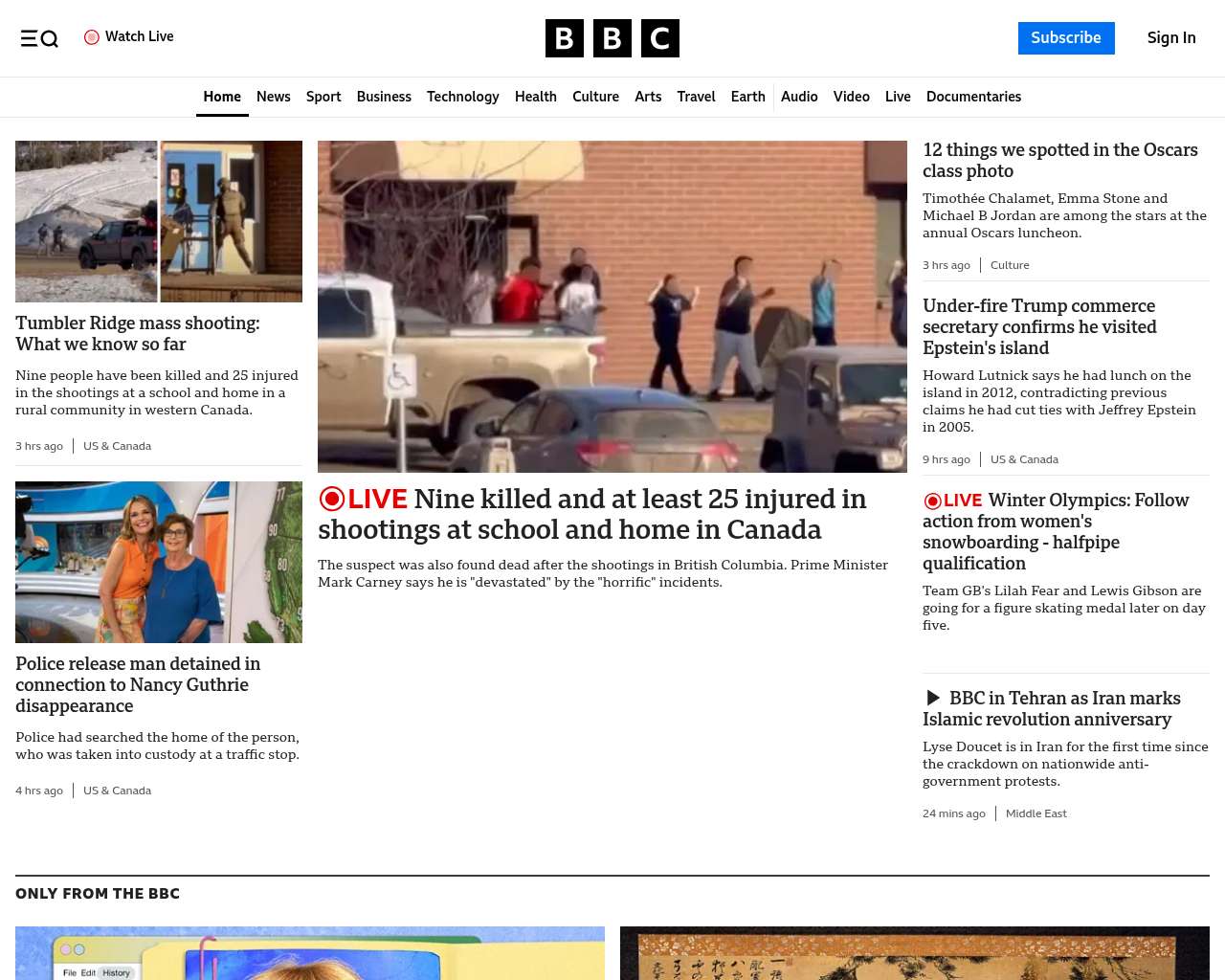The image size is (1225, 980).
Task: Go to the News section
Action: (274, 97)
